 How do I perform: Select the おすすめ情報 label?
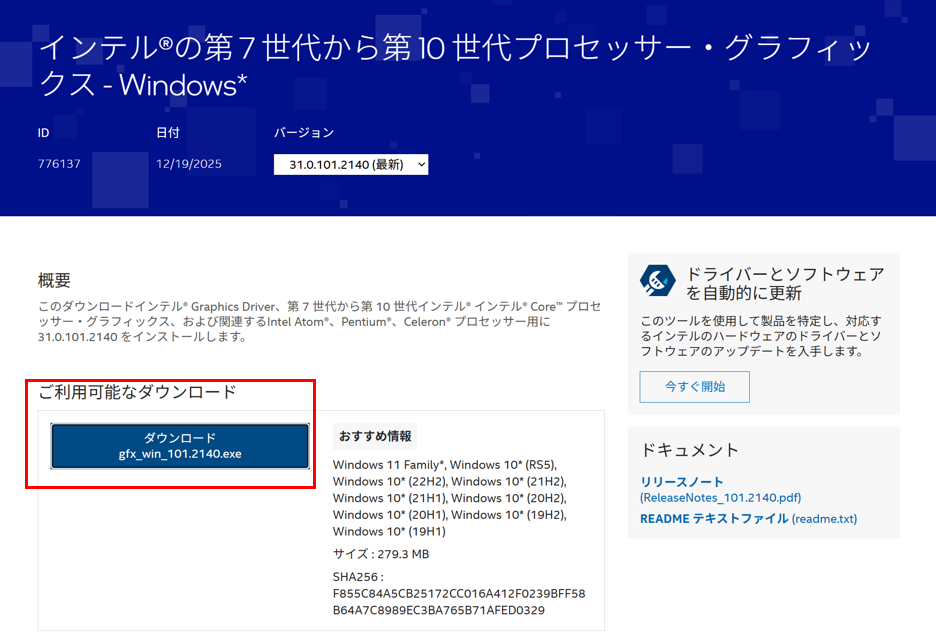pyautogui.click(x=375, y=437)
